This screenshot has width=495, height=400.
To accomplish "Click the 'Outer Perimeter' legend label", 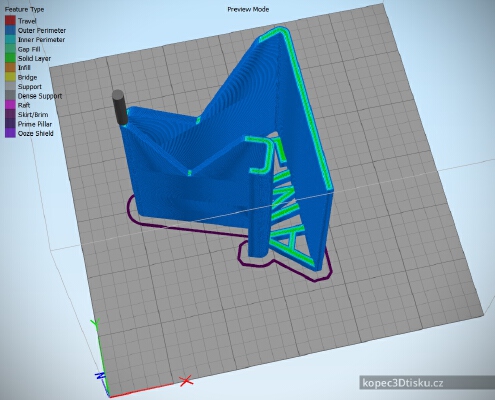I will [42, 30].
